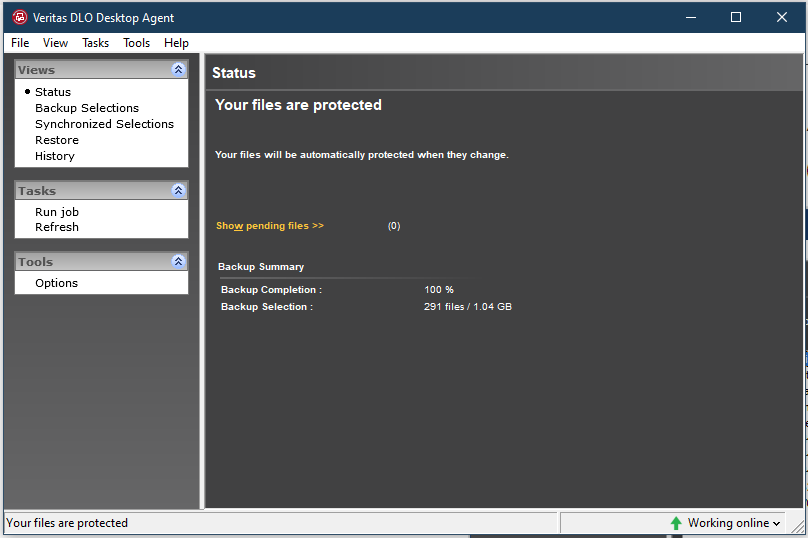Collapse the Tools panel with chevron

(x=178, y=261)
